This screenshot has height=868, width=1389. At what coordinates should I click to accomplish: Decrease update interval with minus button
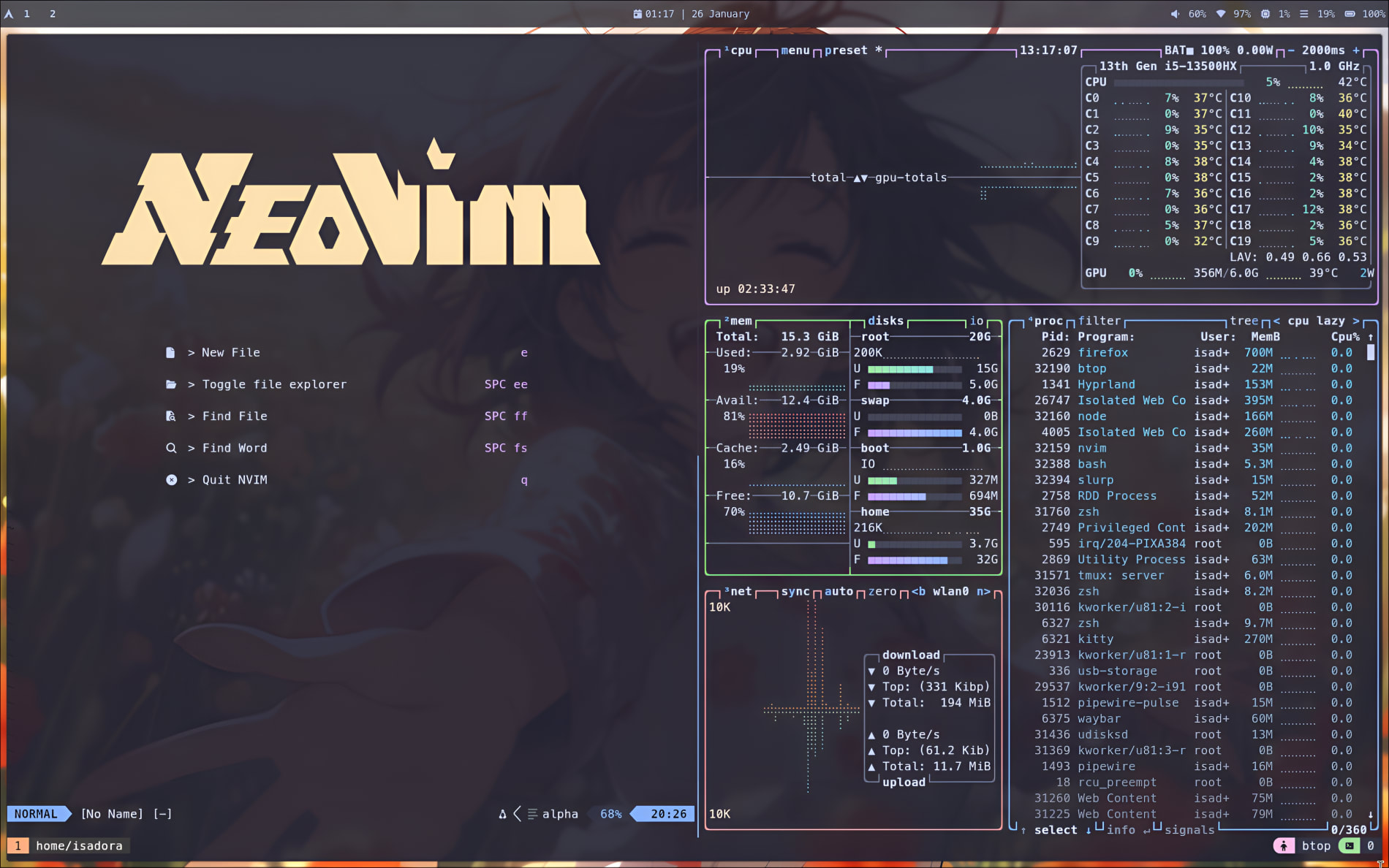(1291, 50)
